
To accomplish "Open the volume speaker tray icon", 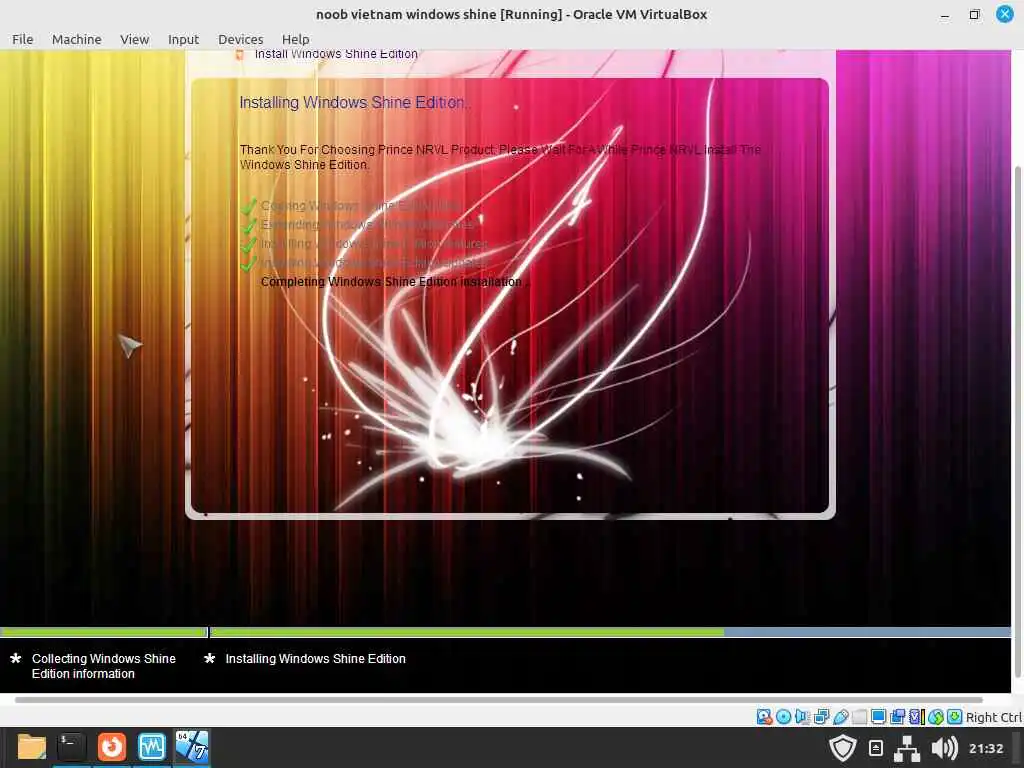I will tap(944, 748).
